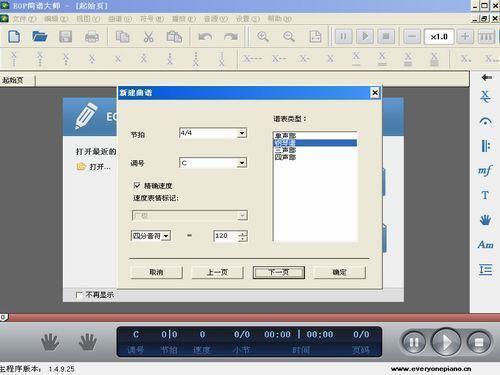Click the Save floppy disk icon
This screenshot has width=500, height=375.
point(66,36)
